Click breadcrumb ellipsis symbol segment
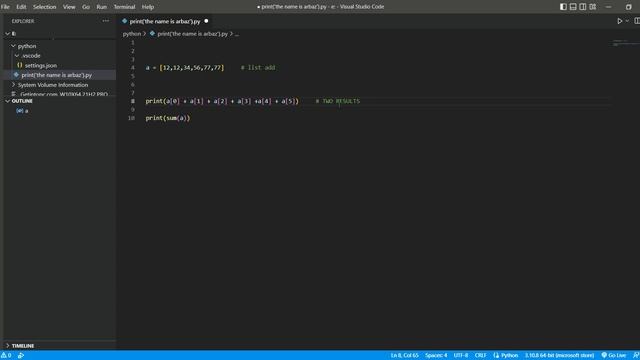 [x=237, y=34]
